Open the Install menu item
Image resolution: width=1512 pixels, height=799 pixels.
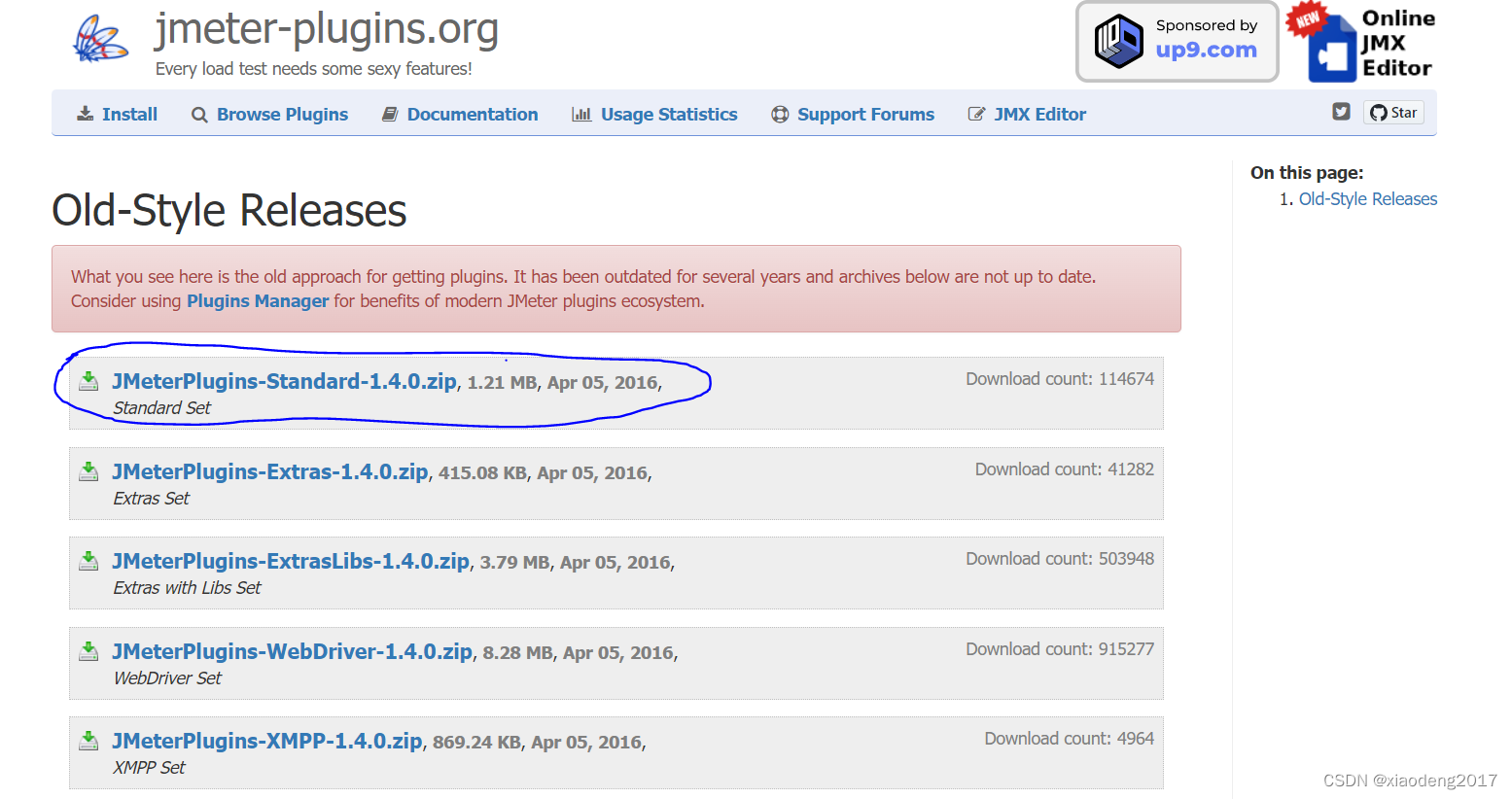(118, 115)
